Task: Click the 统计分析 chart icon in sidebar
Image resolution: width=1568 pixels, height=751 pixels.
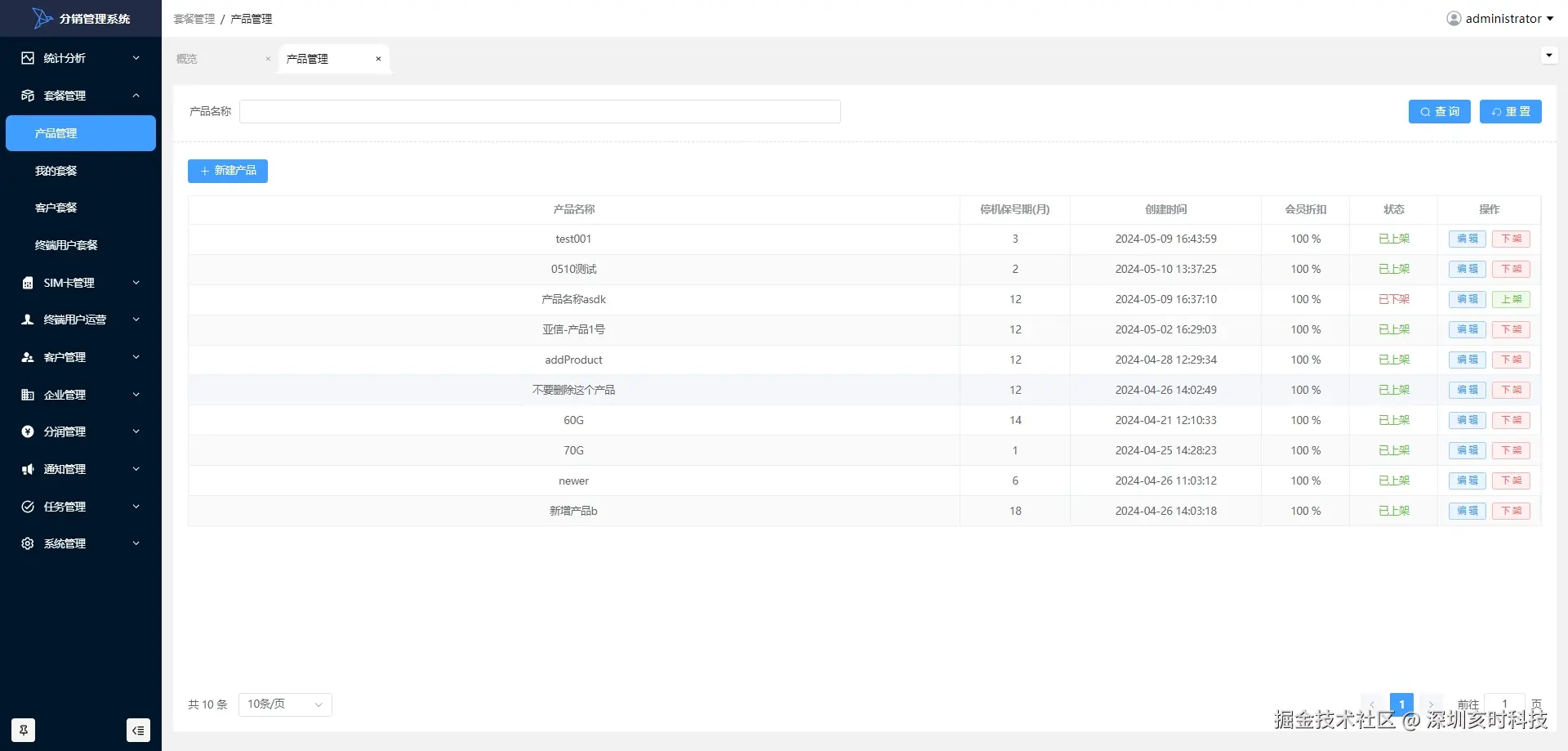Action: [28, 58]
